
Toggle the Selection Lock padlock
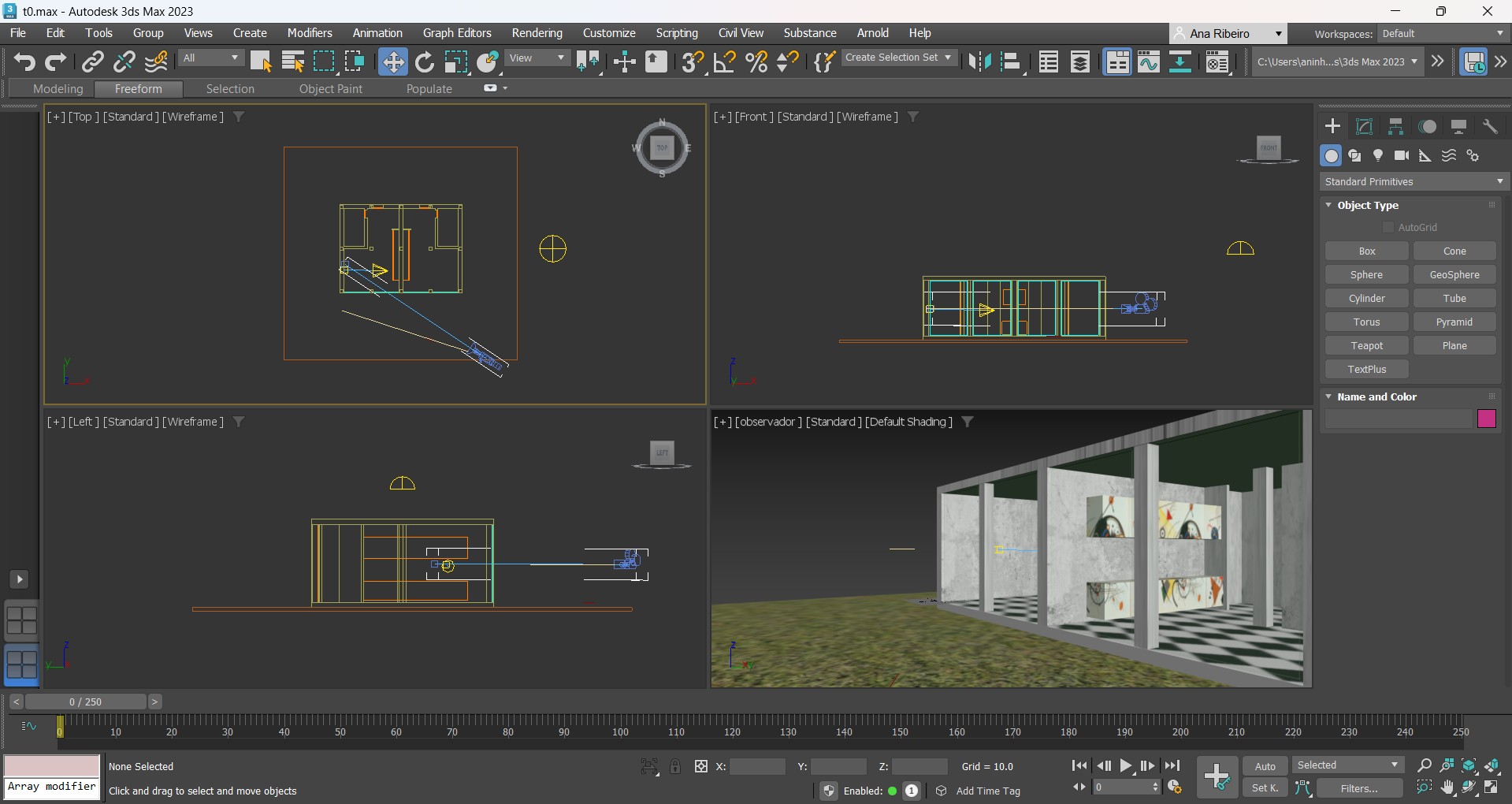(x=675, y=766)
